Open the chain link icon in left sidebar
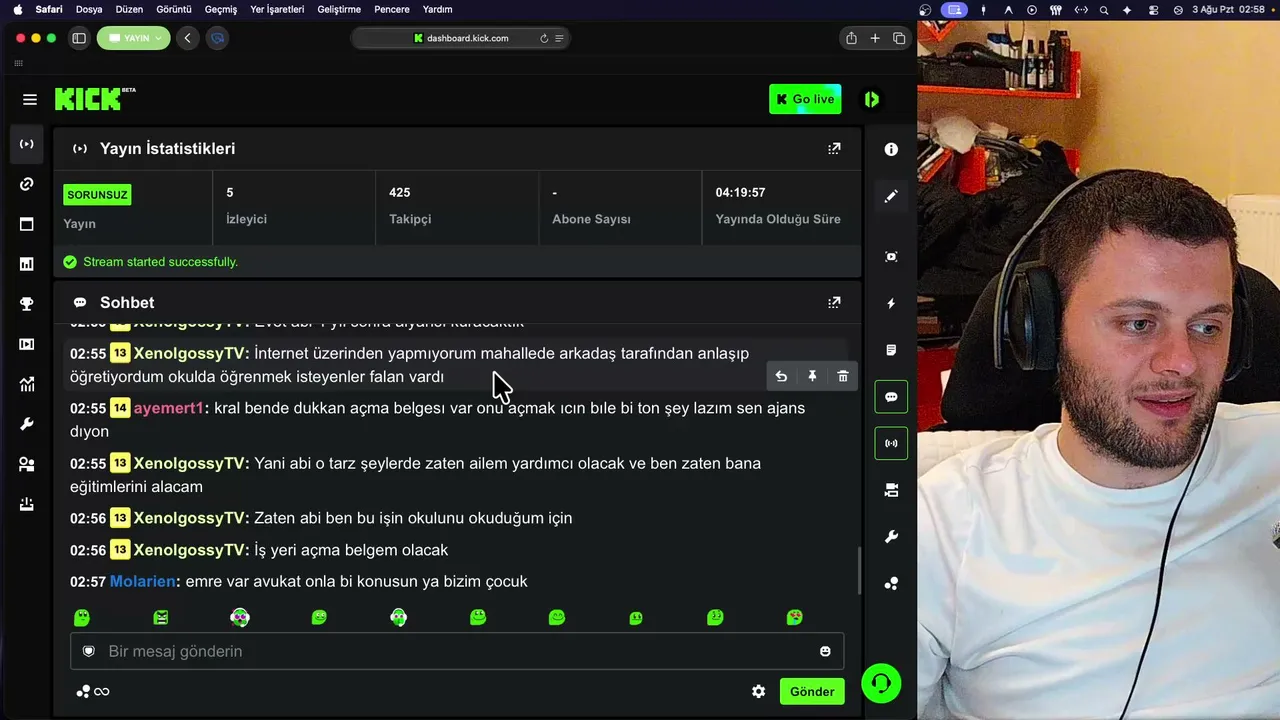This screenshot has width=1280, height=720. pos(27,184)
